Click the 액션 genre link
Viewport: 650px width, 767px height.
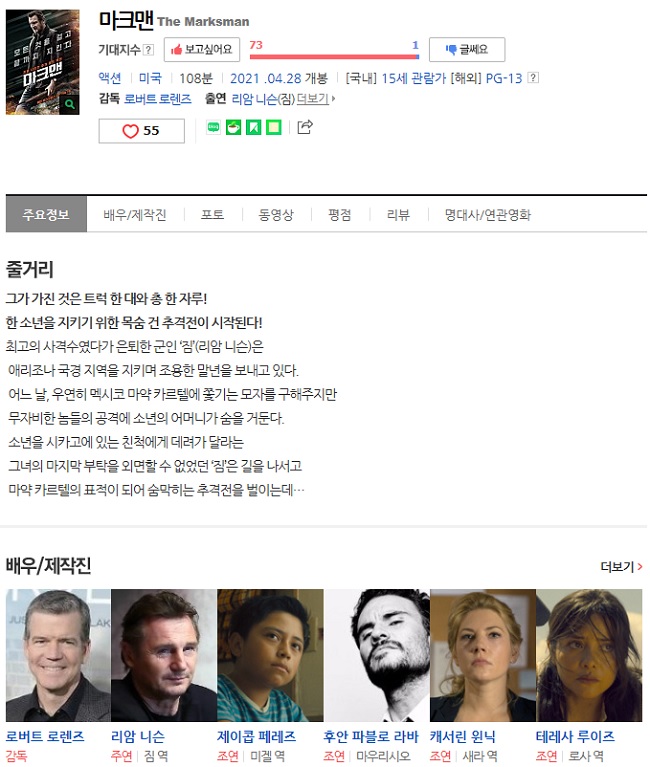tap(110, 78)
